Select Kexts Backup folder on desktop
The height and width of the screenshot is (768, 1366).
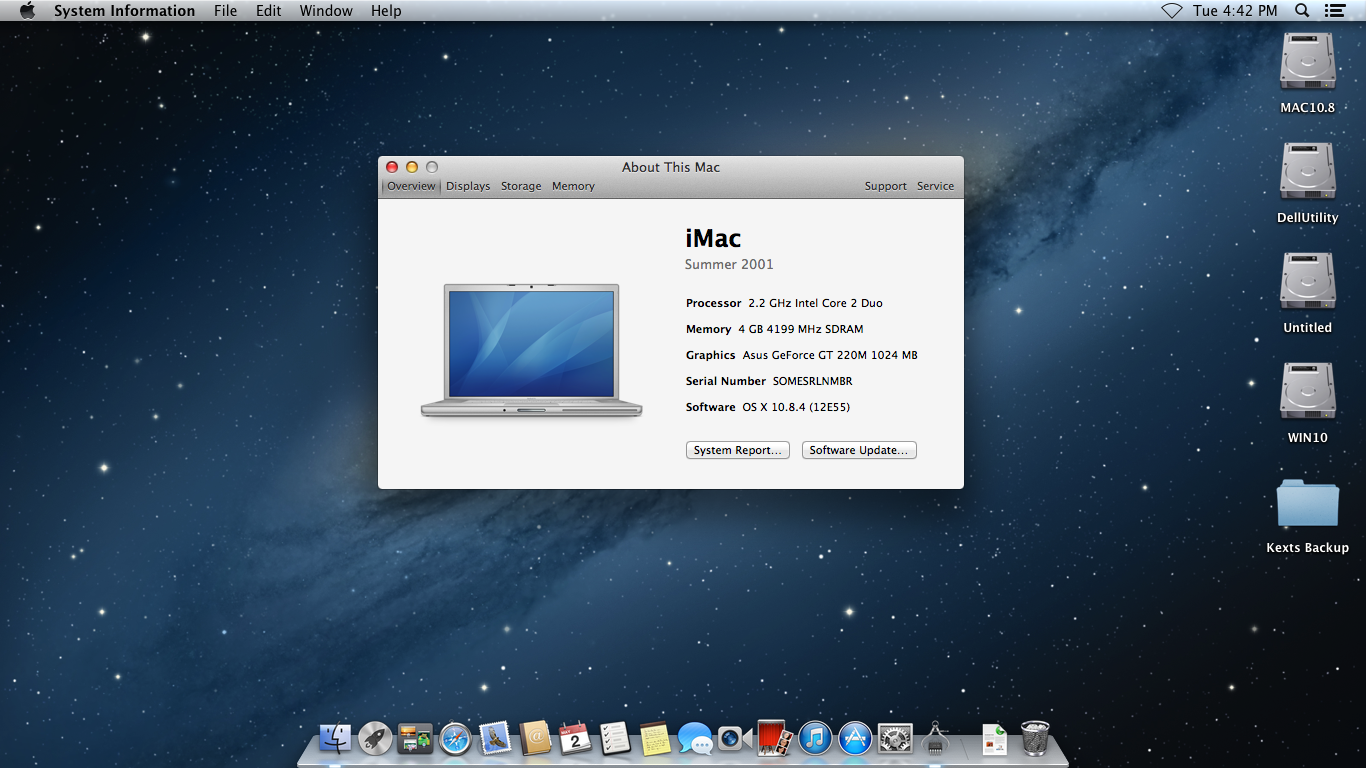[x=1308, y=515]
